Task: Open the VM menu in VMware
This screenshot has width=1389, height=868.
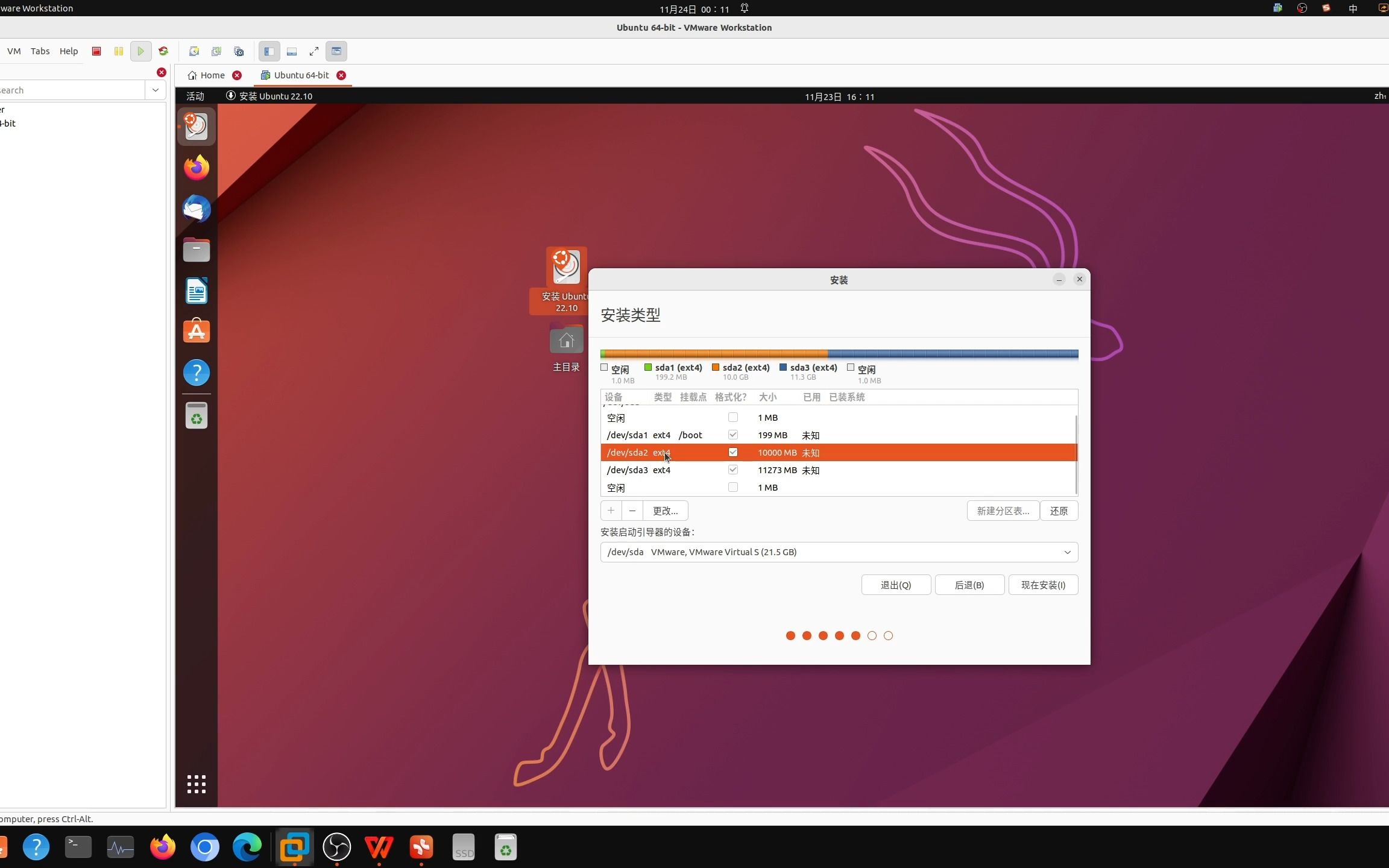Action: [13, 51]
